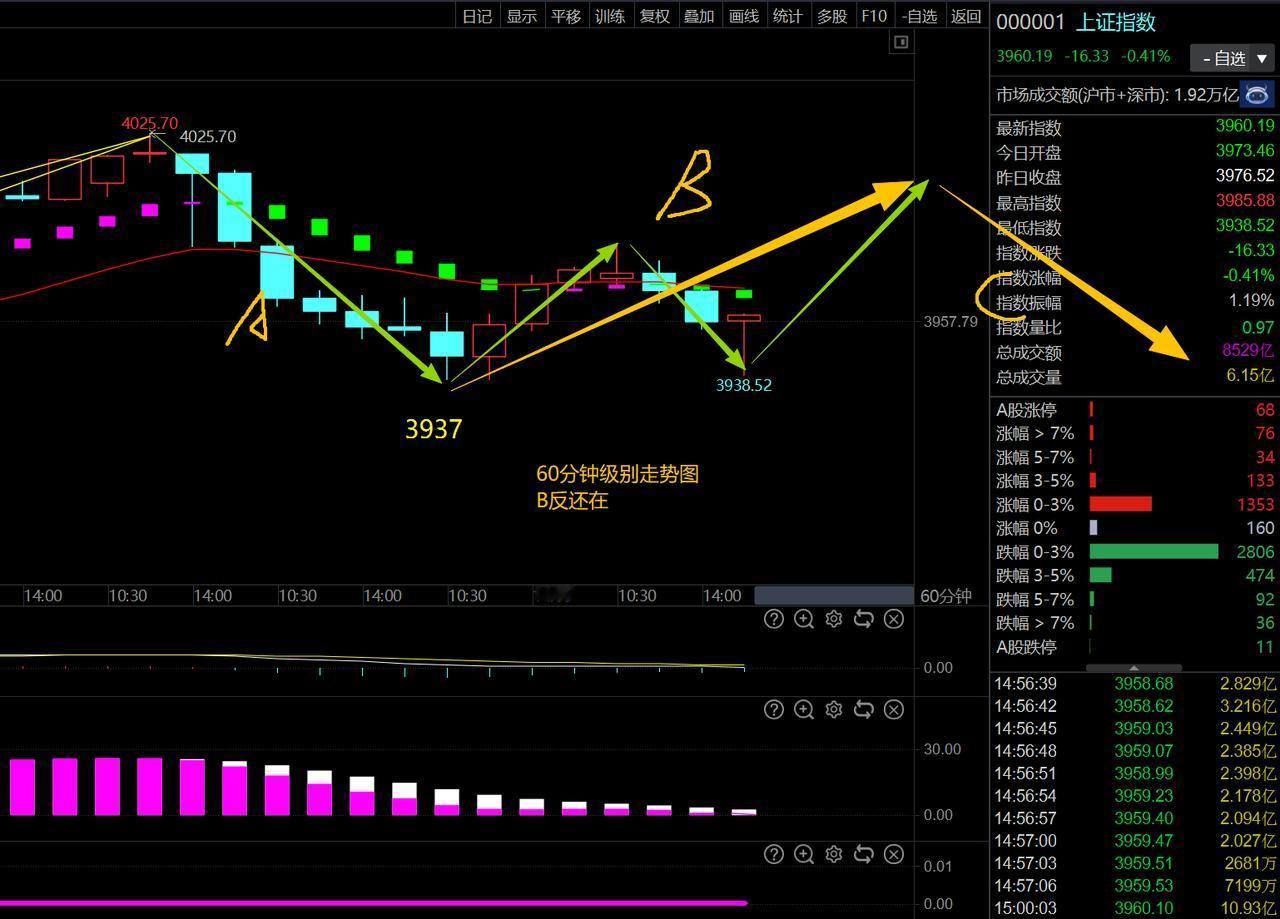
Task: Close the first indicator panel below the chart
Action: pos(894,619)
